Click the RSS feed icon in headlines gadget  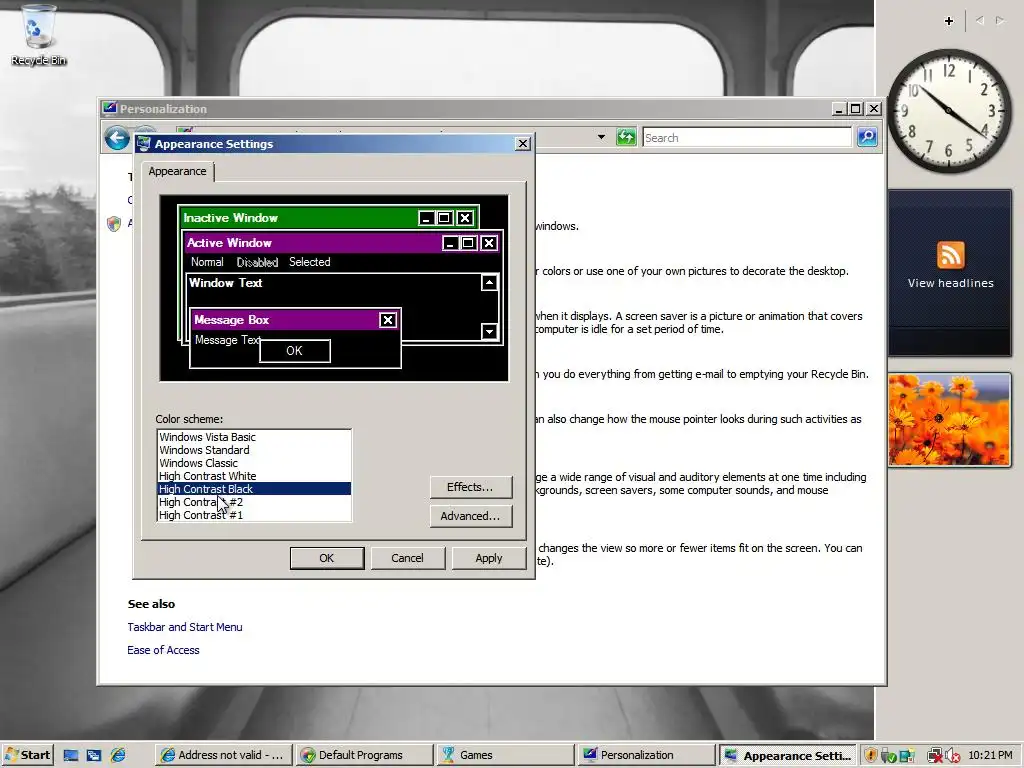click(950, 255)
